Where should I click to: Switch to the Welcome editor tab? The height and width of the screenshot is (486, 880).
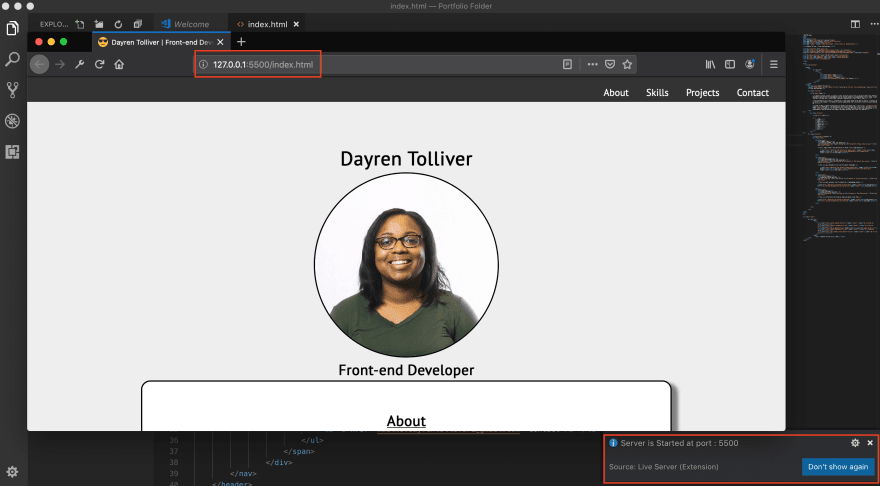185,24
